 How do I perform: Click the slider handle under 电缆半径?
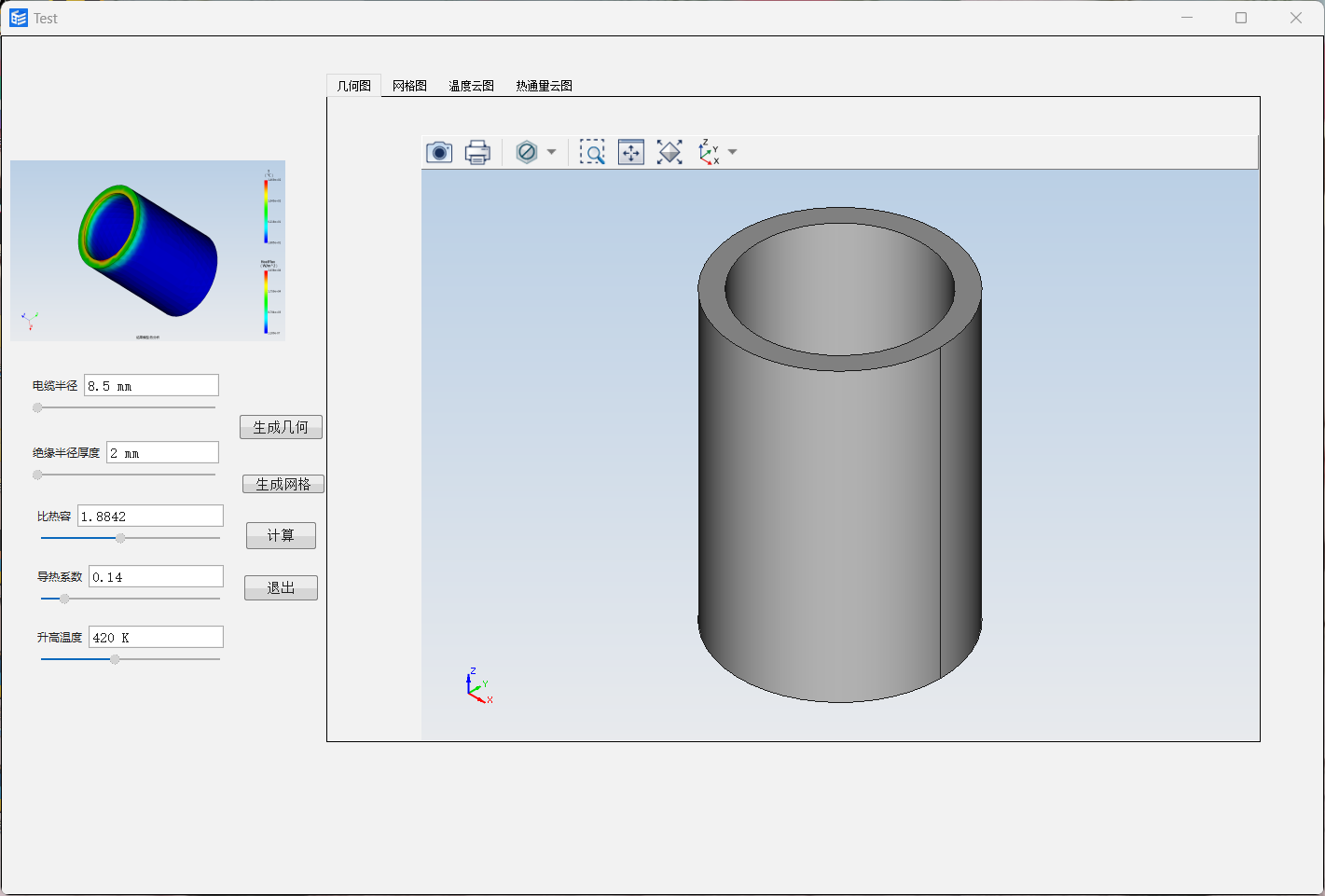37,407
